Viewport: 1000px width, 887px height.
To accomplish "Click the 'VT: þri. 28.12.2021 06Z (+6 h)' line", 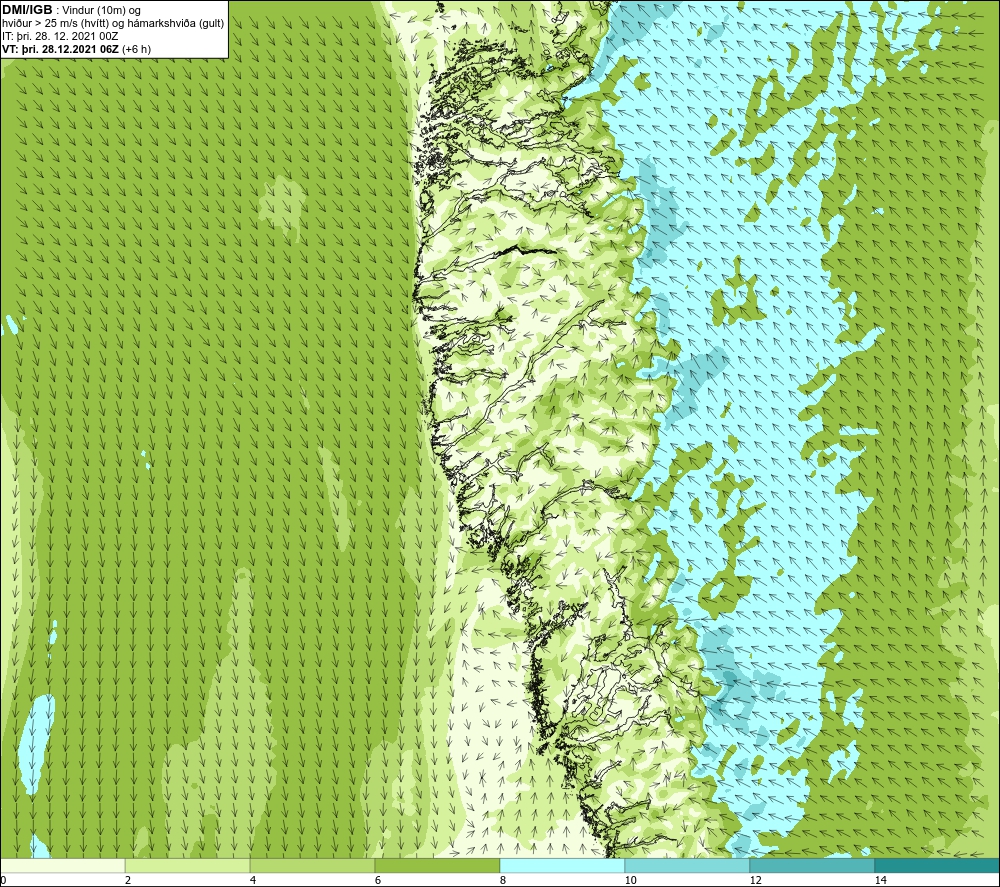I will 77,49.
